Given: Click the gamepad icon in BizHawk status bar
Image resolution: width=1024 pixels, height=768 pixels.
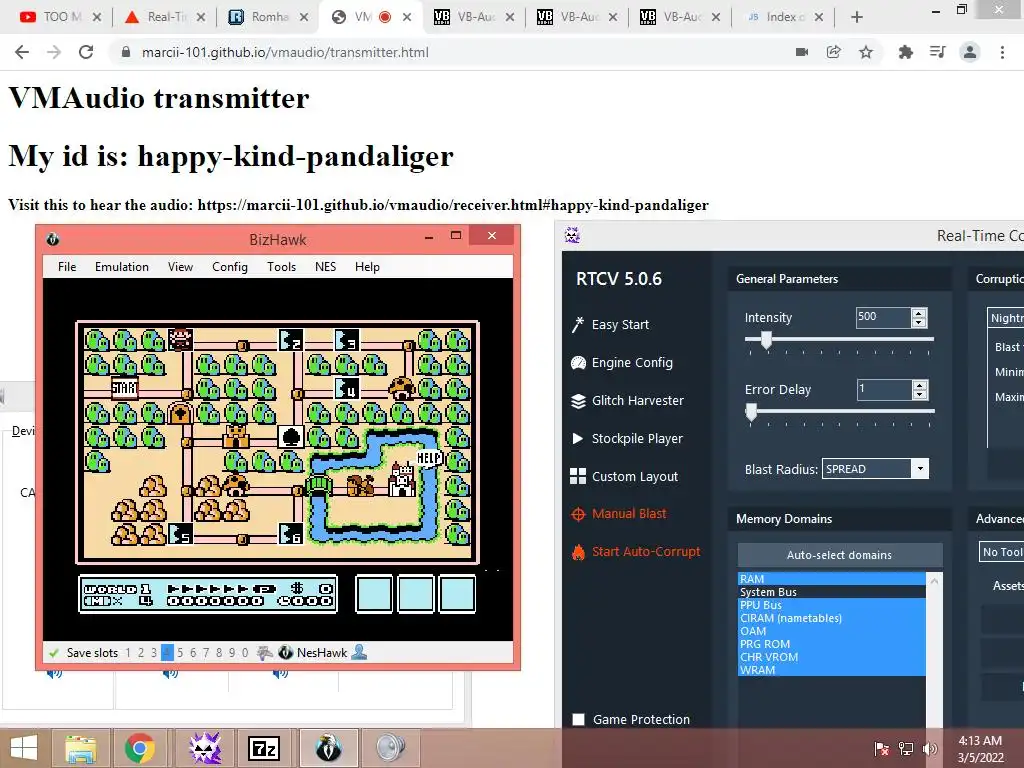Looking at the screenshot, I should (264, 652).
